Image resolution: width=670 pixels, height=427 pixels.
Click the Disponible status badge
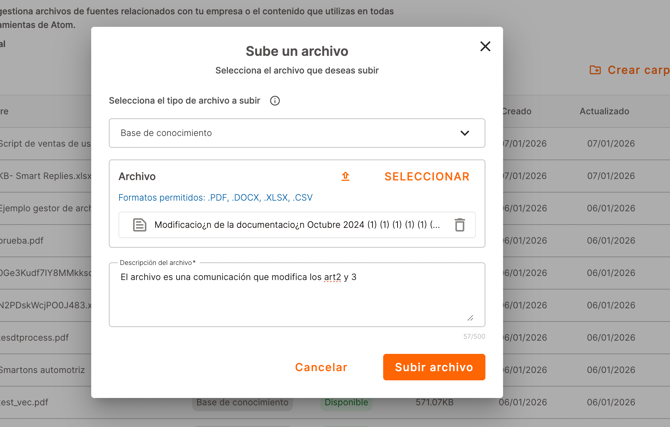tap(345, 403)
